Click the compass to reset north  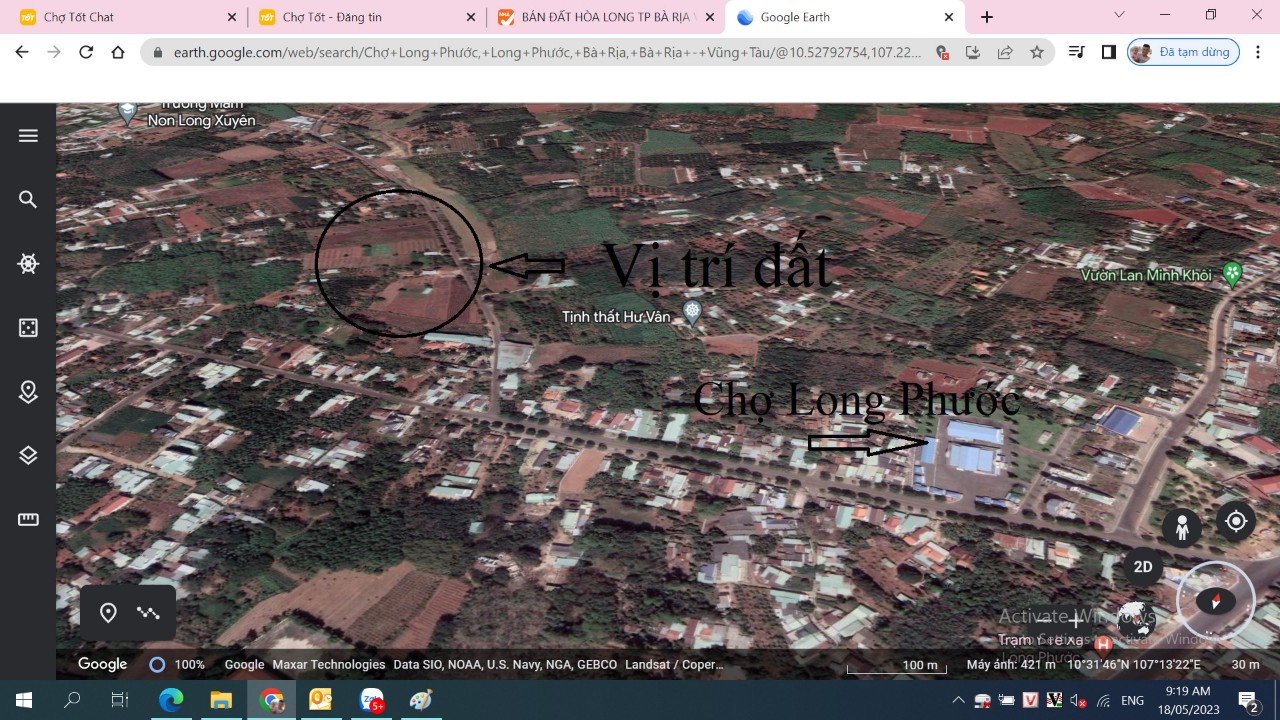click(1216, 601)
